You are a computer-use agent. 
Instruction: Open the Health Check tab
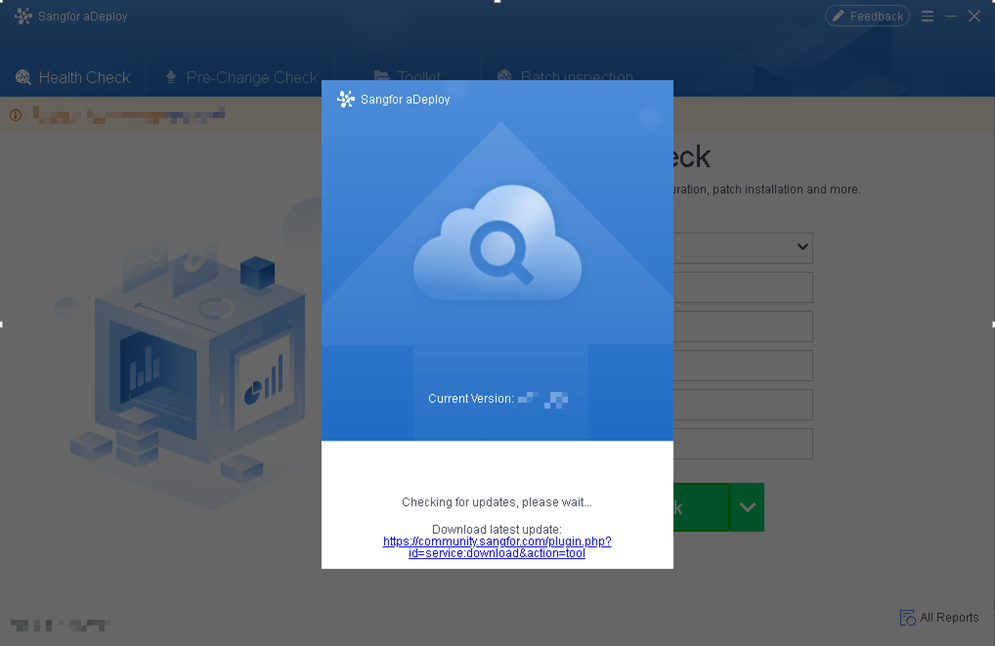pyautogui.click(x=73, y=77)
